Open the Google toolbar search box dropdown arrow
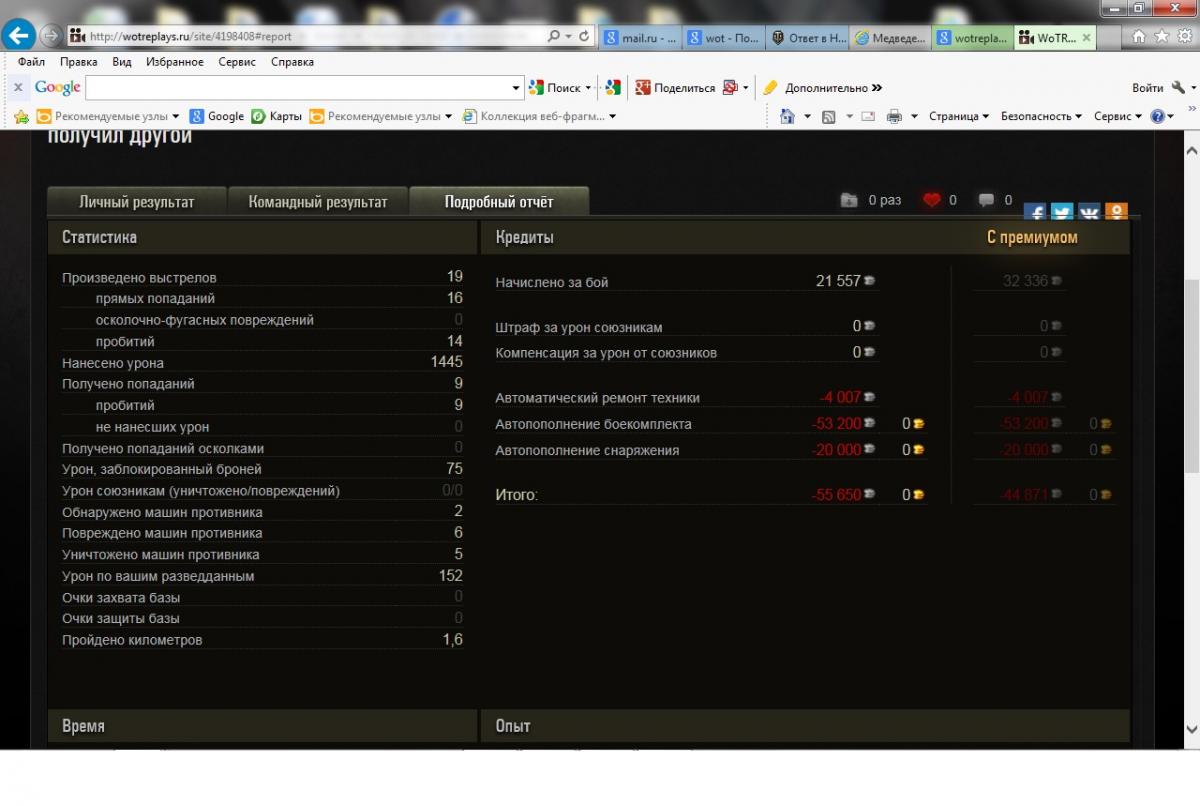1200x806 pixels. coord(516,88)
